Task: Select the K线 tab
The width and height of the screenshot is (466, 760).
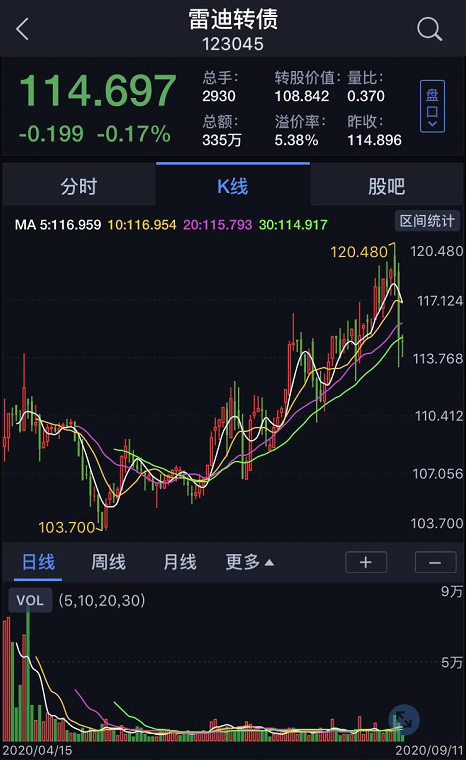Action: pyautogui.click(x=233, y=186)
